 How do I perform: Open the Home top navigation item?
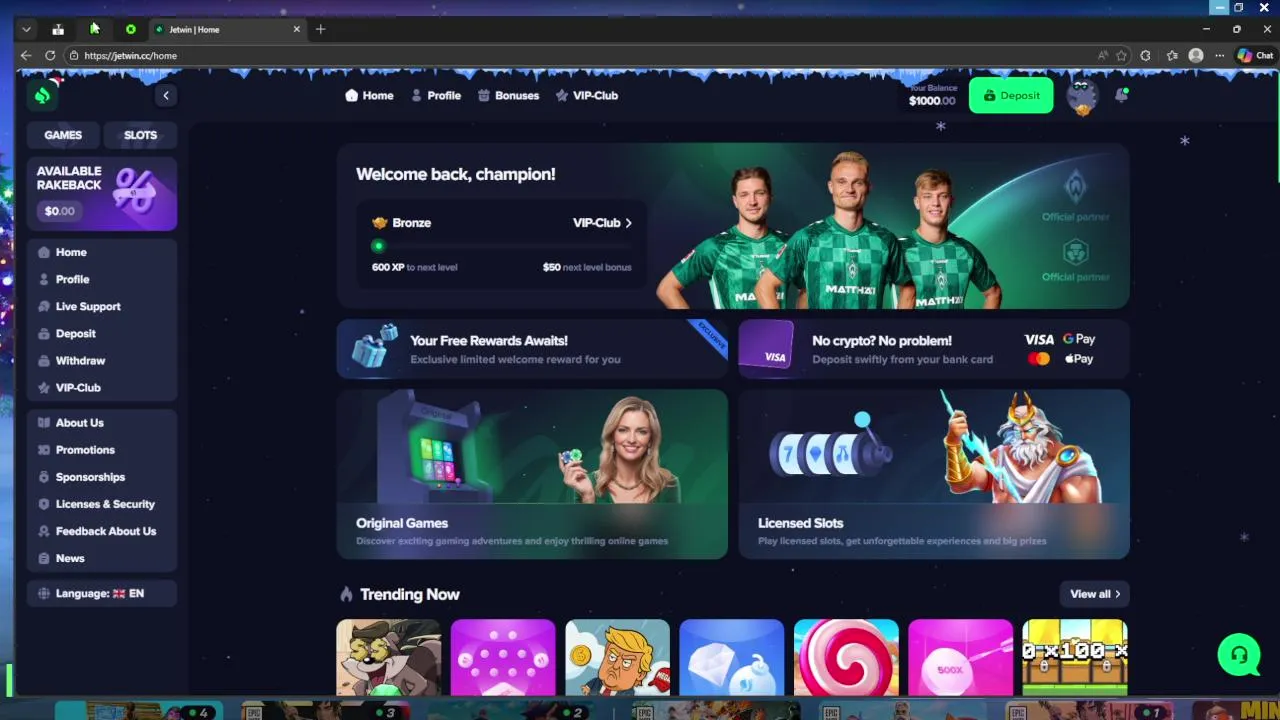tap(369, 95)
